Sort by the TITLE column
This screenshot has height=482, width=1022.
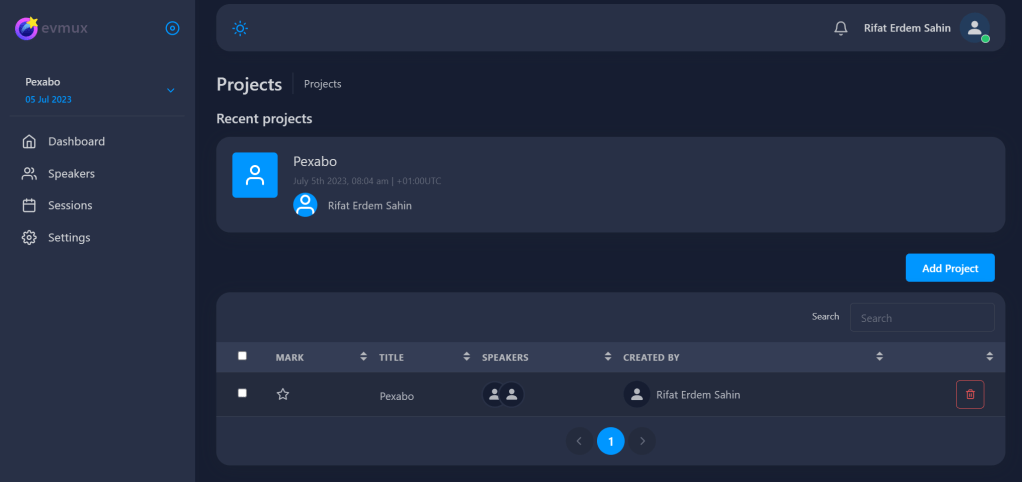(466, 356)
